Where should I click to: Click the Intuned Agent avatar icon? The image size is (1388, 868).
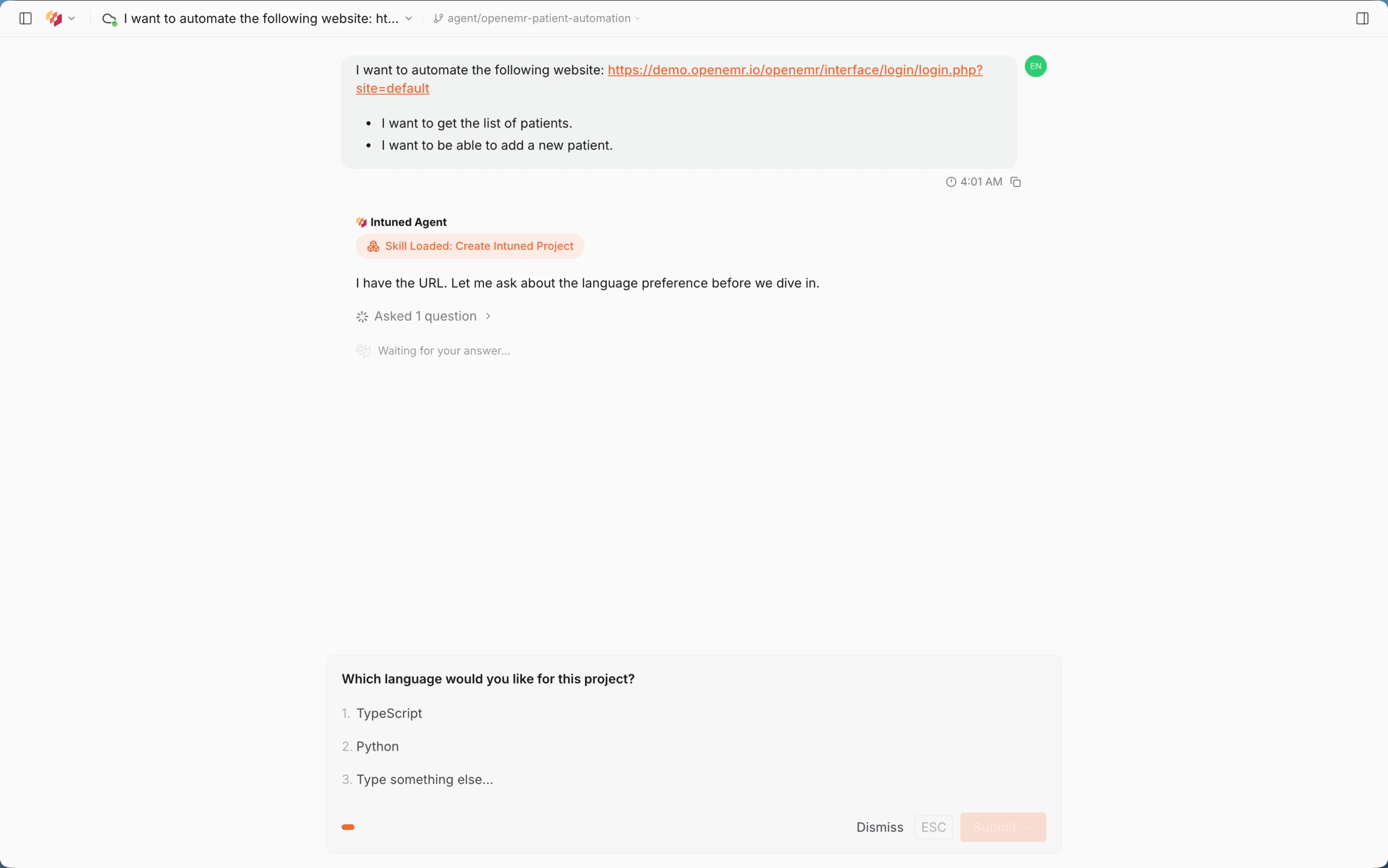coord(361,222)
